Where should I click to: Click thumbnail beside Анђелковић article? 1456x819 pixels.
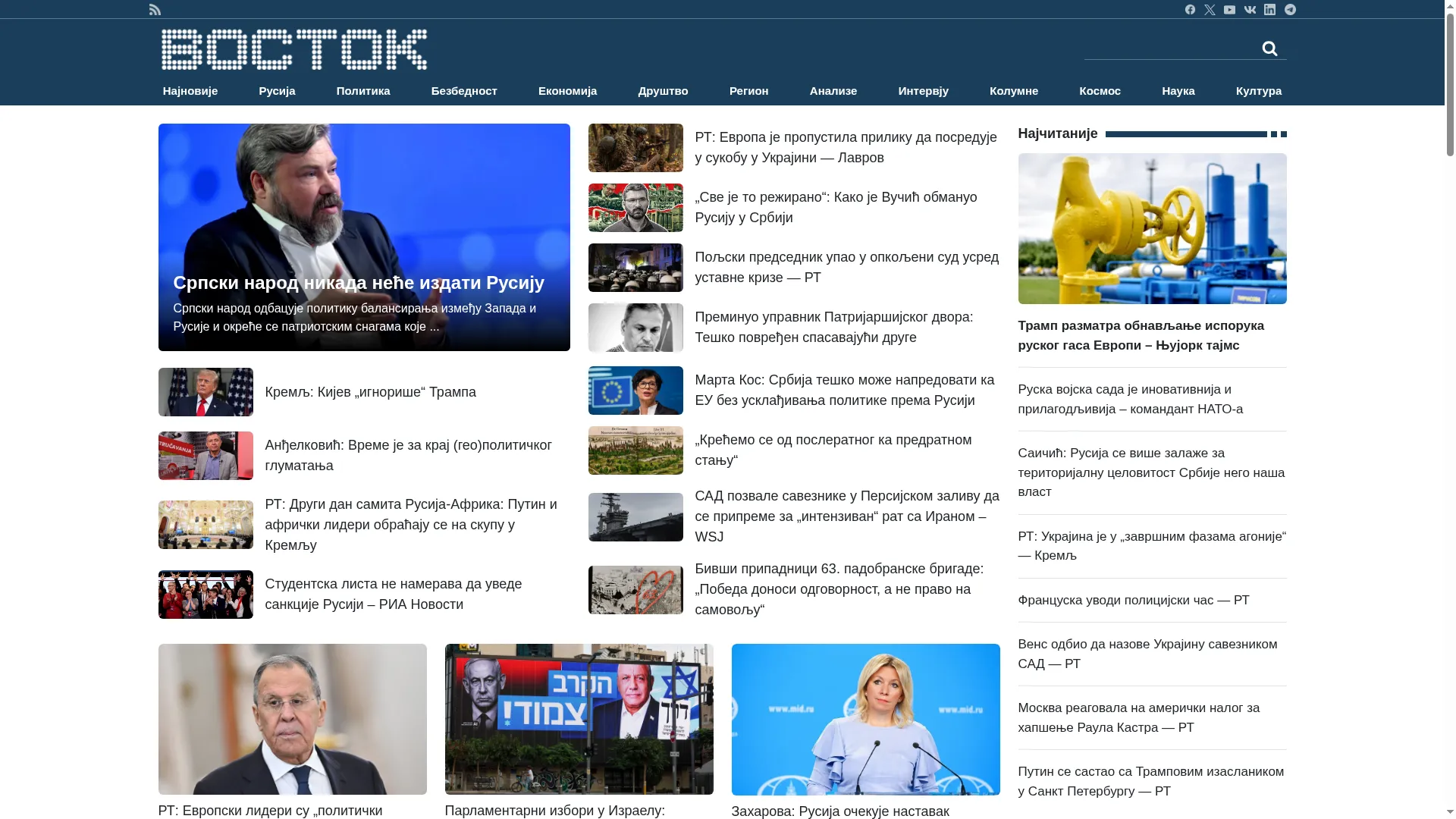pos(206,456)
